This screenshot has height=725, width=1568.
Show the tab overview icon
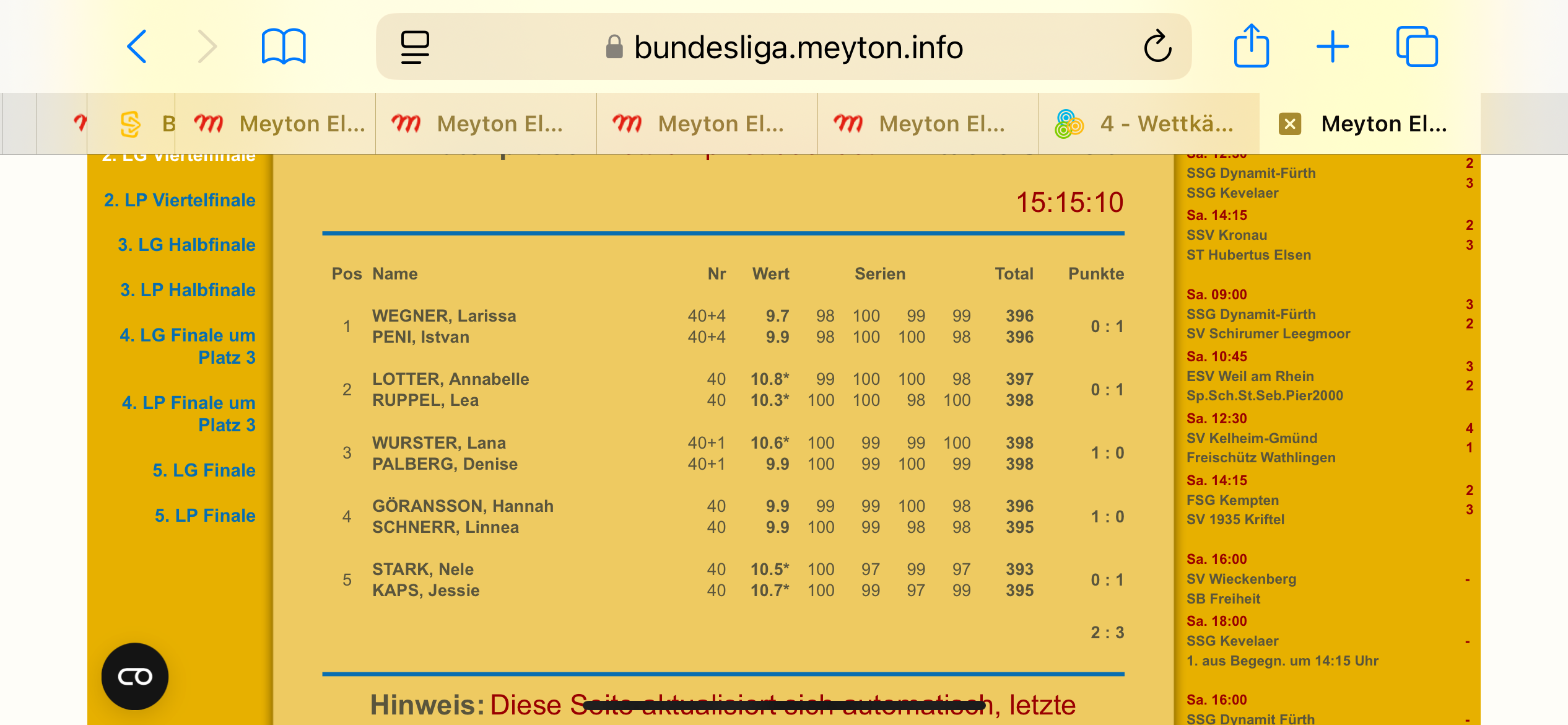pyautogui.click(x=1417, y=46)
